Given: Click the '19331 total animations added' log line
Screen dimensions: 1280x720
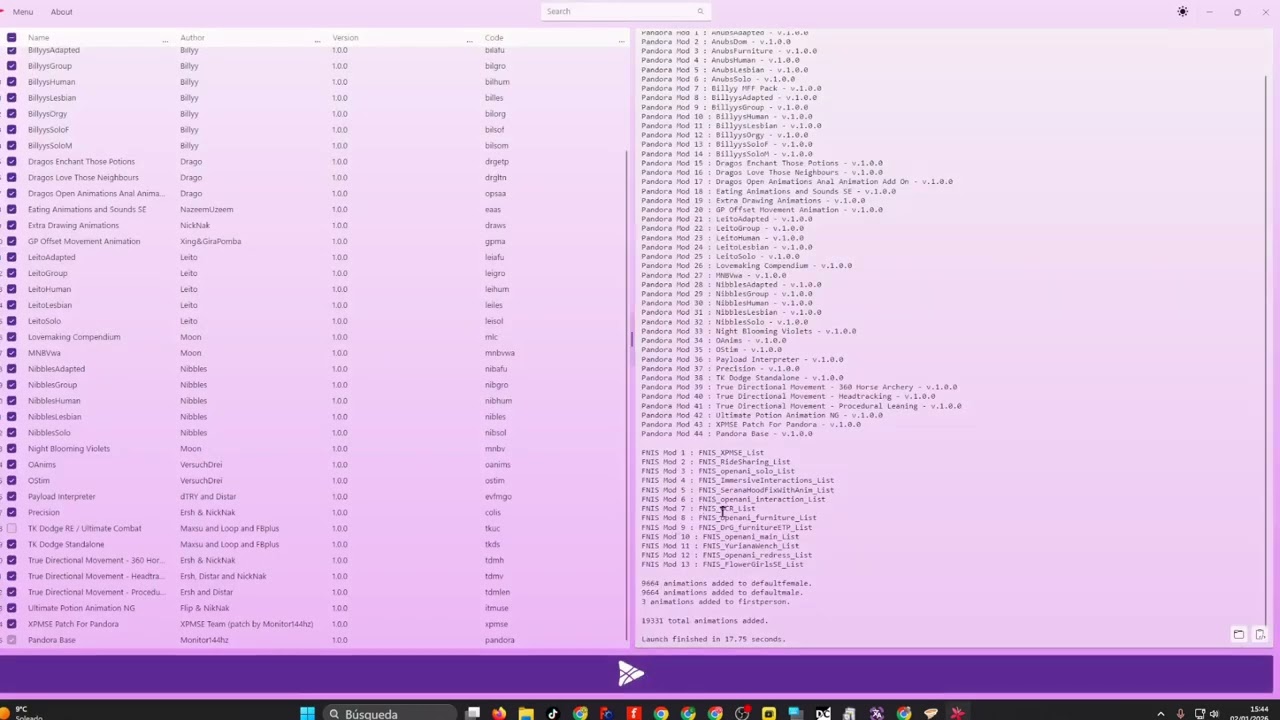Looking at the screenshot, I should tap(704, 620).
